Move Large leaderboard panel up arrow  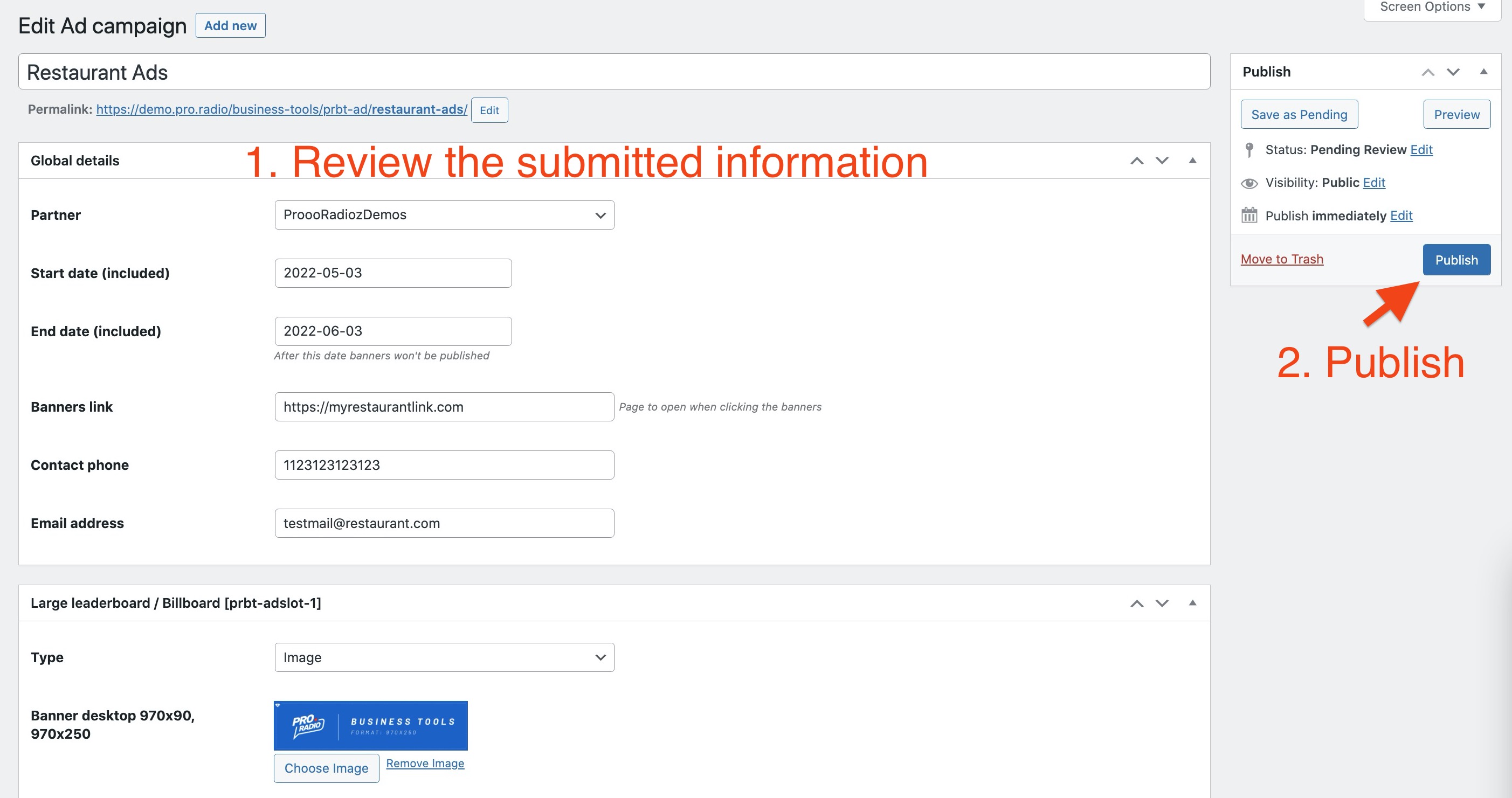1137,603
